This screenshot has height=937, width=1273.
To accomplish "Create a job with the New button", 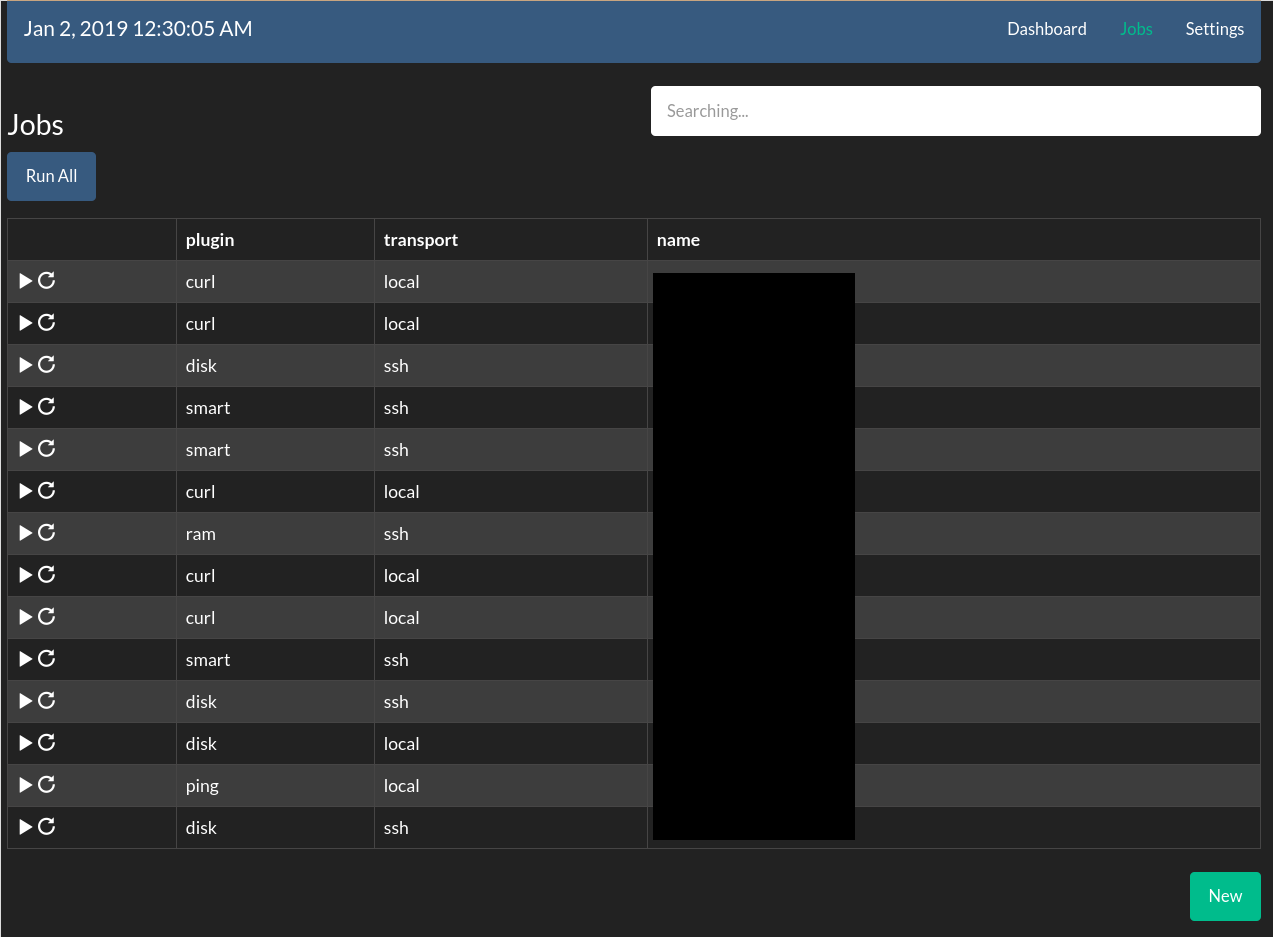I will coord(1225,896).
